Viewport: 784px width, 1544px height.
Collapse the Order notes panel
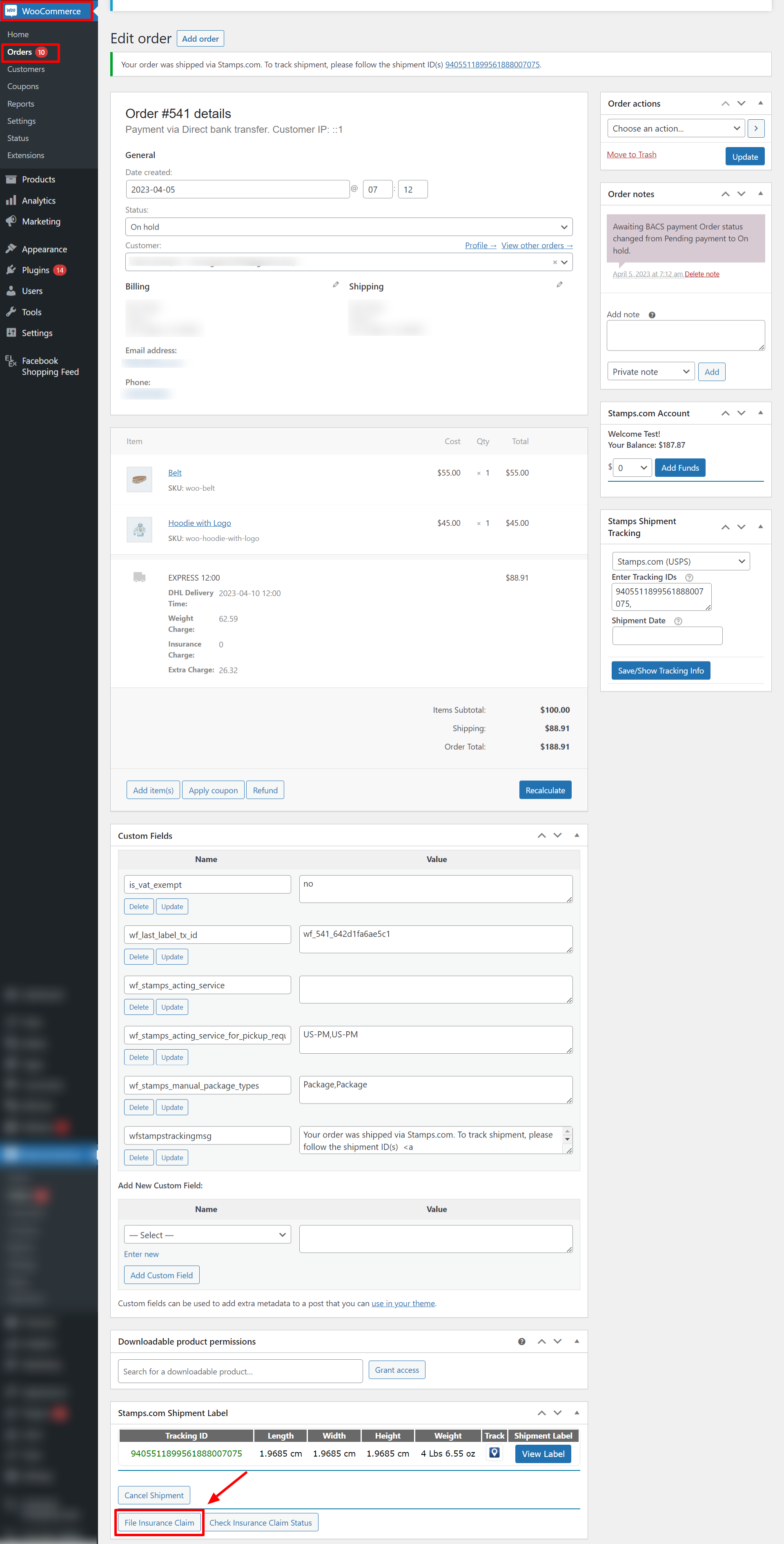pyautogui.click(x=761, y=194)
